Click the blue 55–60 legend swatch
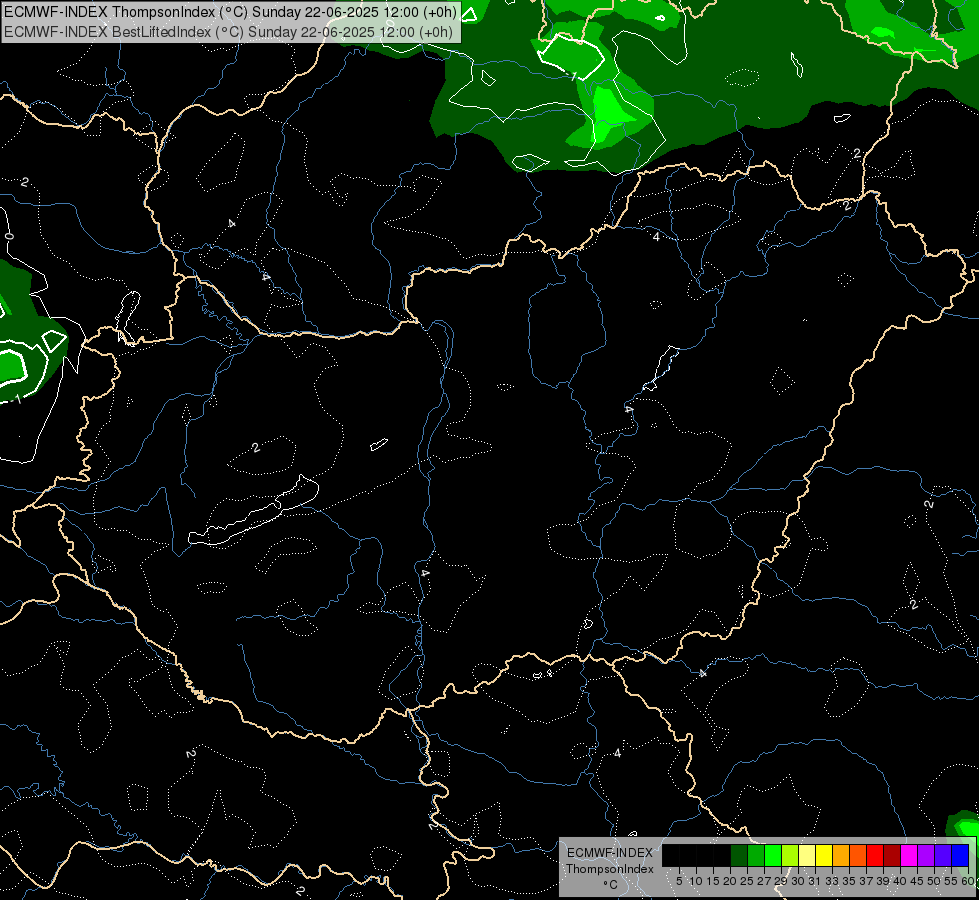 (960, 855)
